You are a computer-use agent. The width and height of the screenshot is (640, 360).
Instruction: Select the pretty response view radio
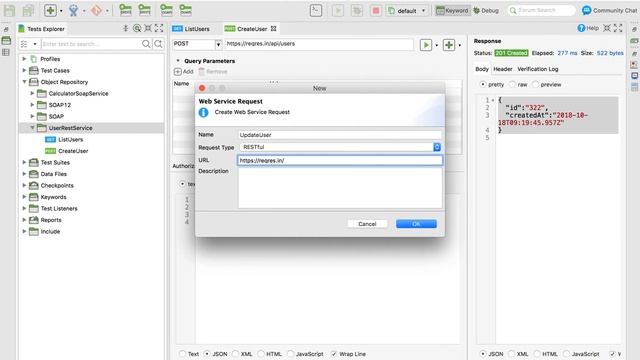(x=483, y=84)
